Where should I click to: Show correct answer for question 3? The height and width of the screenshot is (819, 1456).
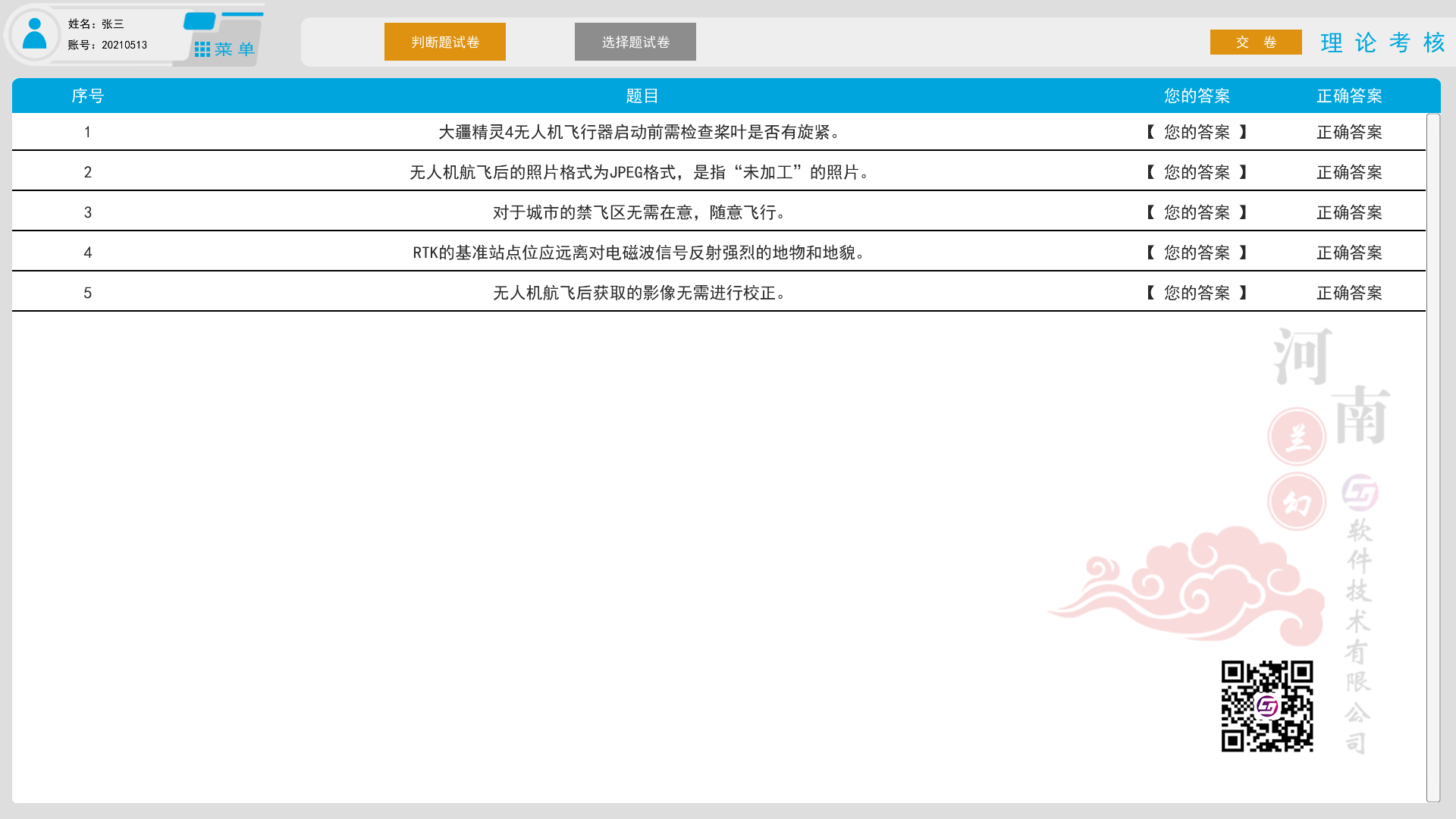pyautogui.click(x=1349, y=212)
